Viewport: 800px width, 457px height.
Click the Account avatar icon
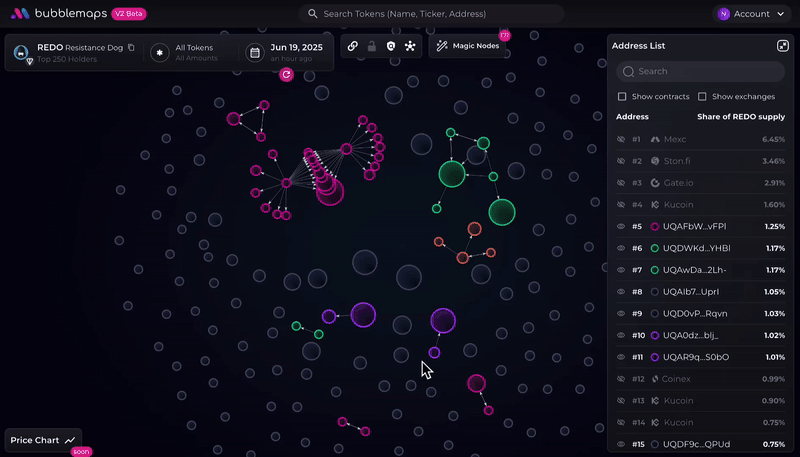pyautogui.click(x=723, y=14)
